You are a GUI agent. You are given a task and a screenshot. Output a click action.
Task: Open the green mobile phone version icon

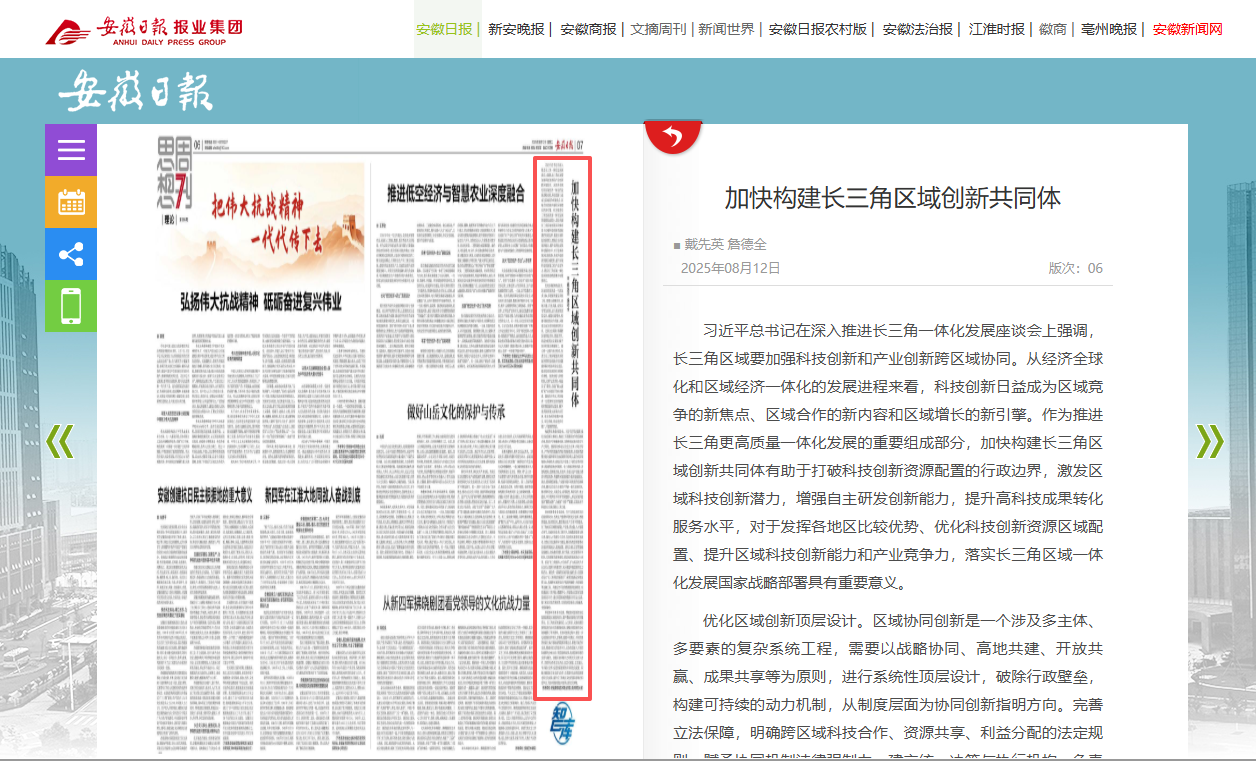click(x=71, y=306)
